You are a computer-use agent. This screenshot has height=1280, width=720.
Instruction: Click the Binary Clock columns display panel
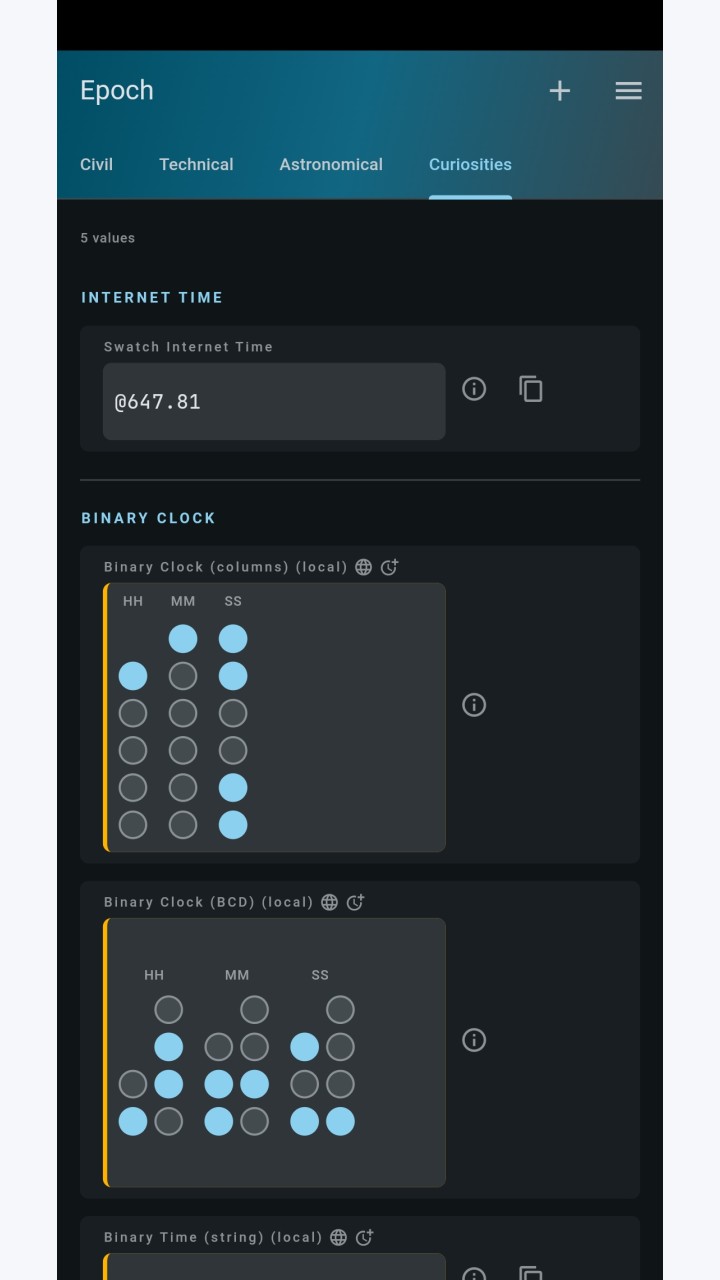click(274, 718)
